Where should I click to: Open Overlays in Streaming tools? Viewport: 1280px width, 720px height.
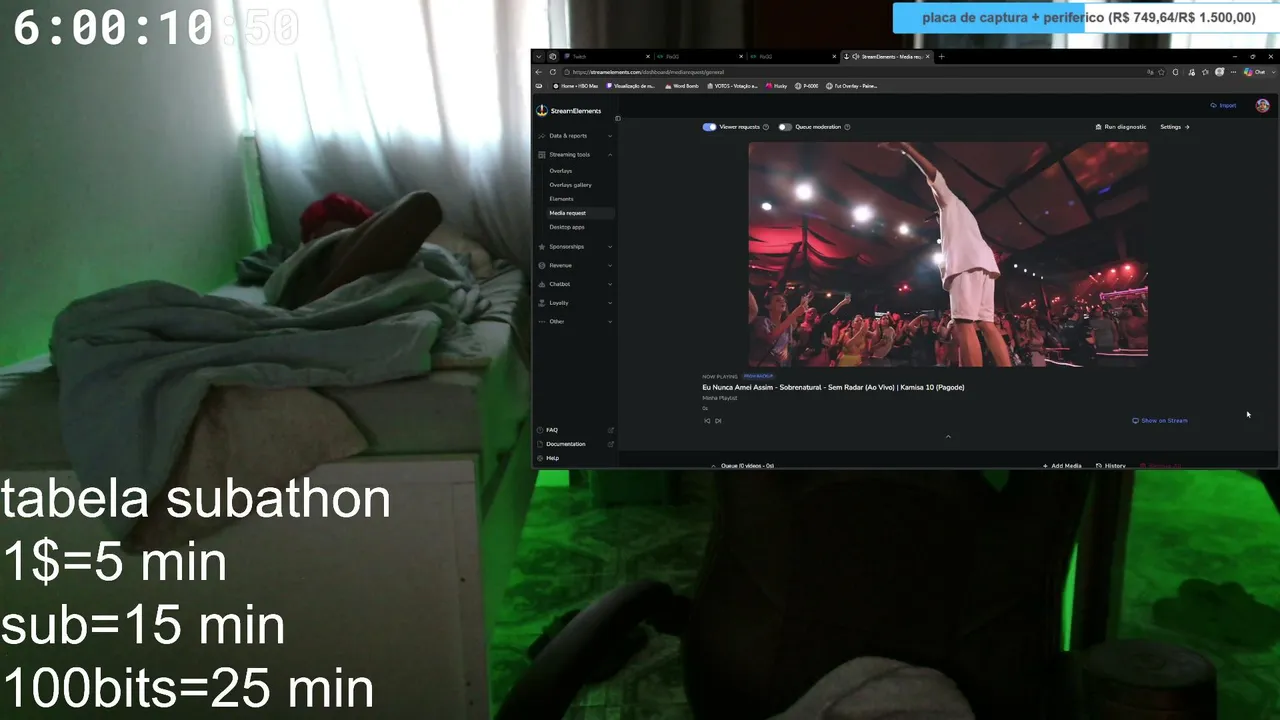pyautogui.click(x=561, y=171)
